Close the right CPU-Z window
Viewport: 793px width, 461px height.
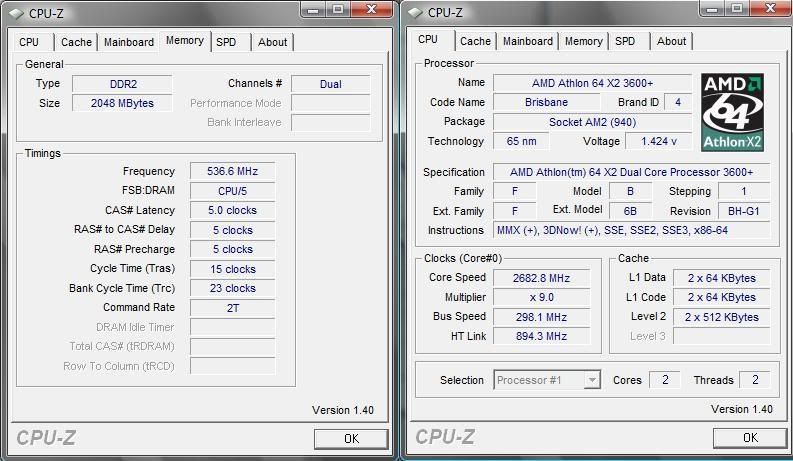pyautogui.click(x=770, y=9)
